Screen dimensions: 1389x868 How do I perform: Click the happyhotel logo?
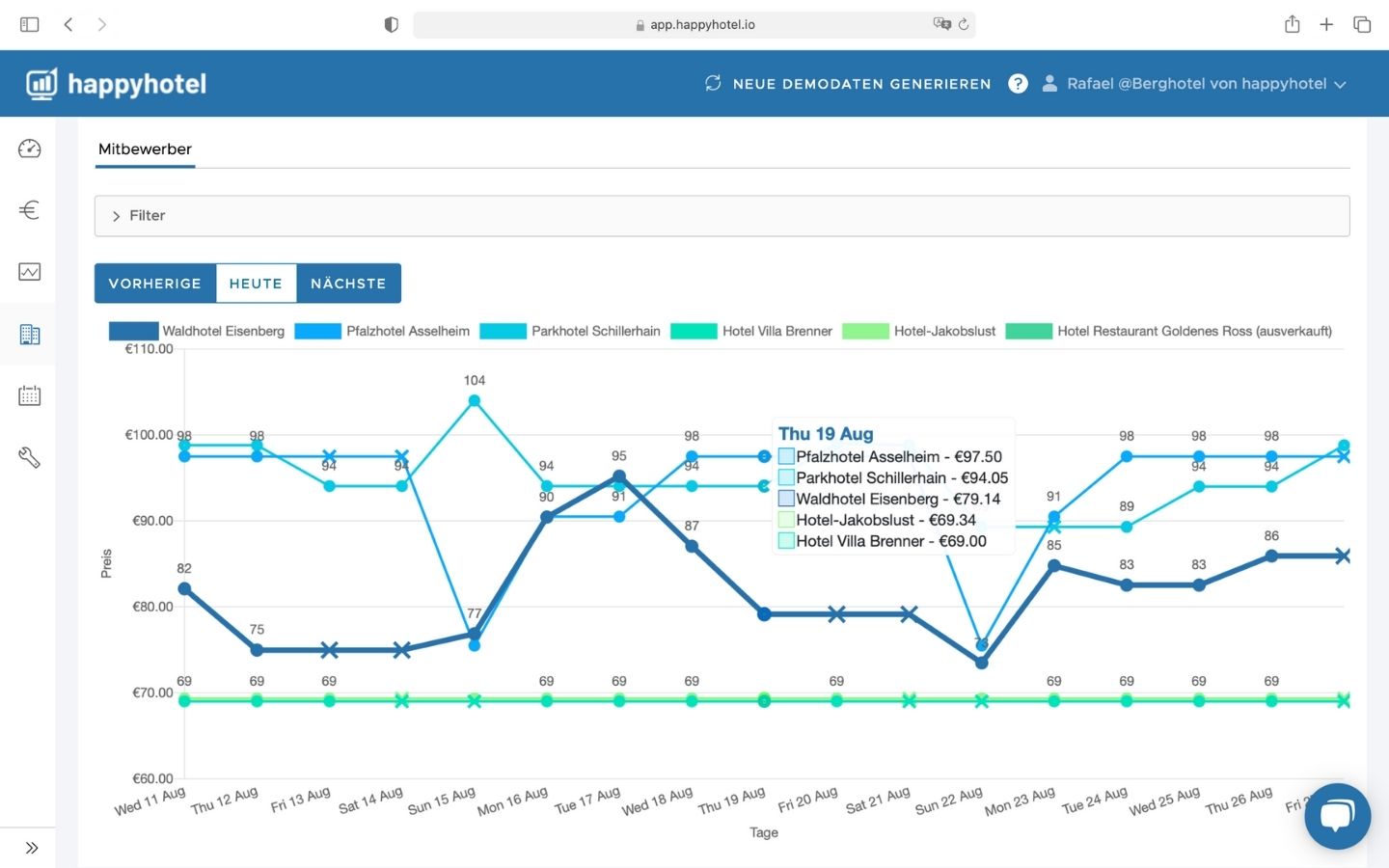tap(116, 84)
